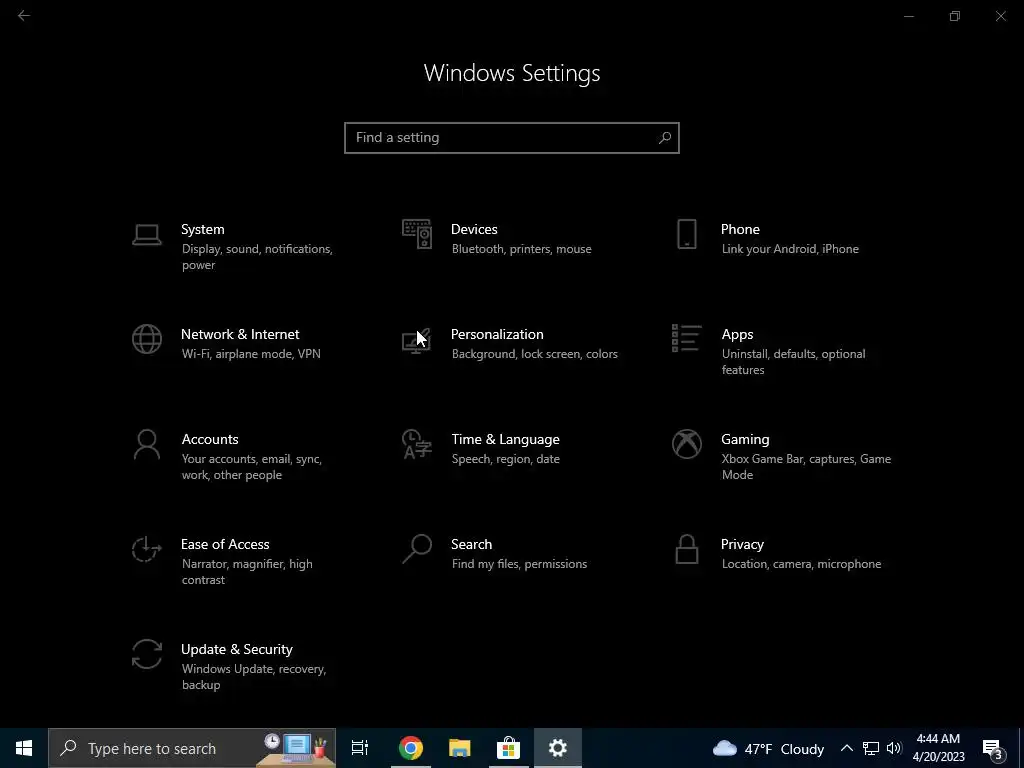The image size is (1024, 768).
Task: Click Show desktop sliver at taskbar edge
Action: coord(1021,748)
